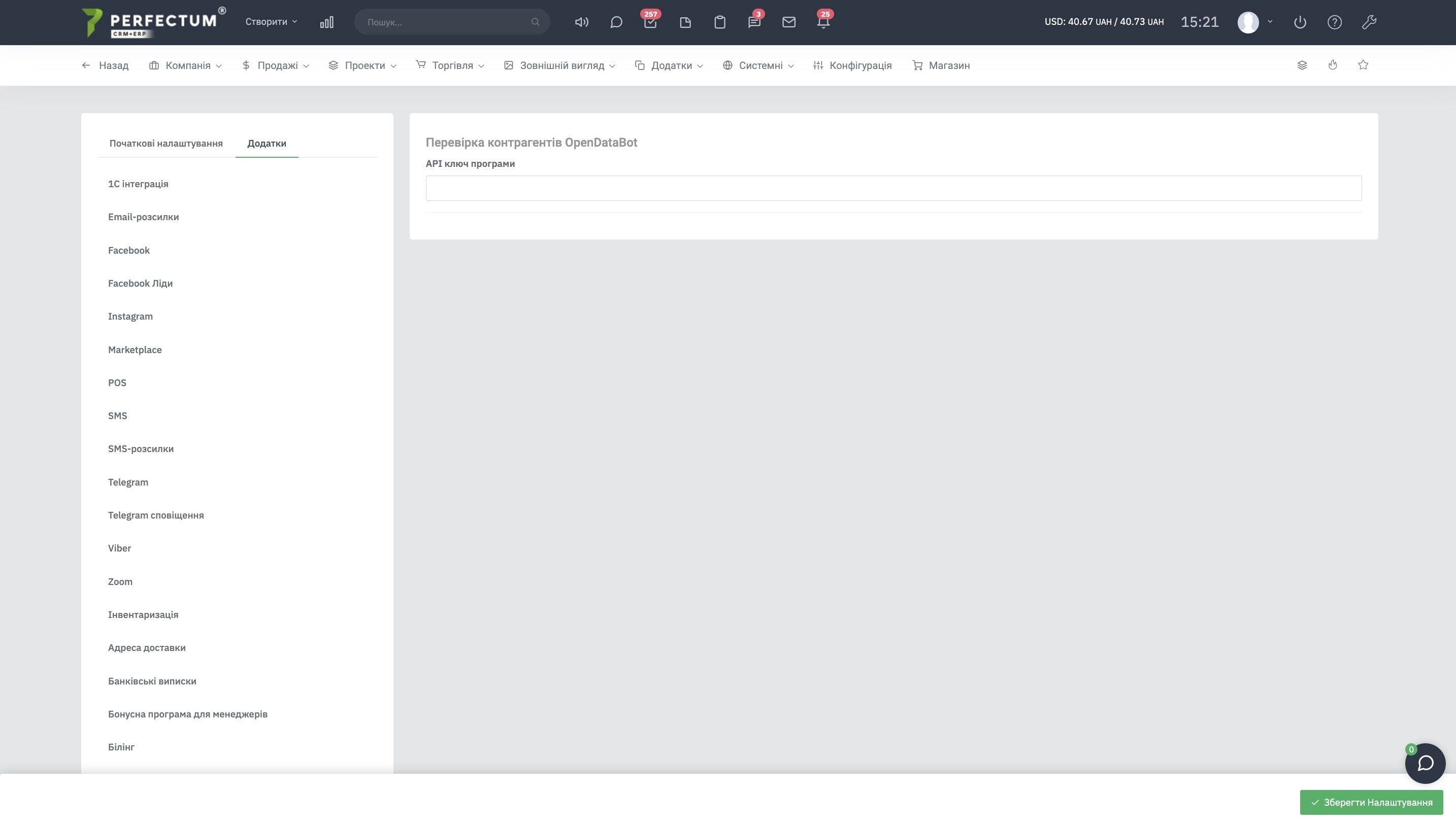
Task: Open the documents file icon
Action: [x=685, y=22]
